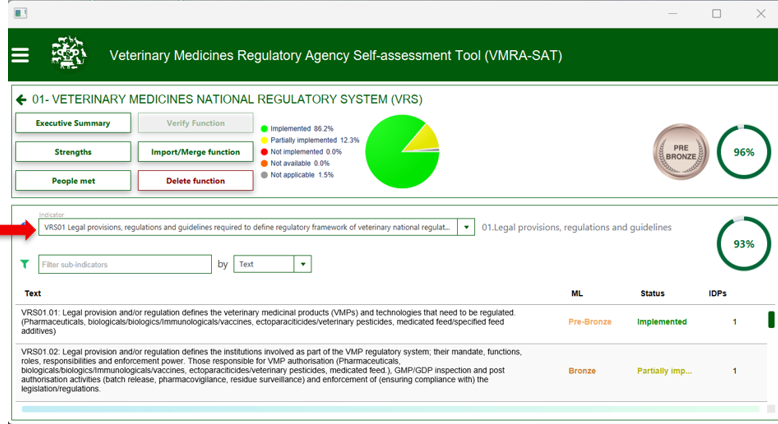Open the hamburger menu

[20, 55]
